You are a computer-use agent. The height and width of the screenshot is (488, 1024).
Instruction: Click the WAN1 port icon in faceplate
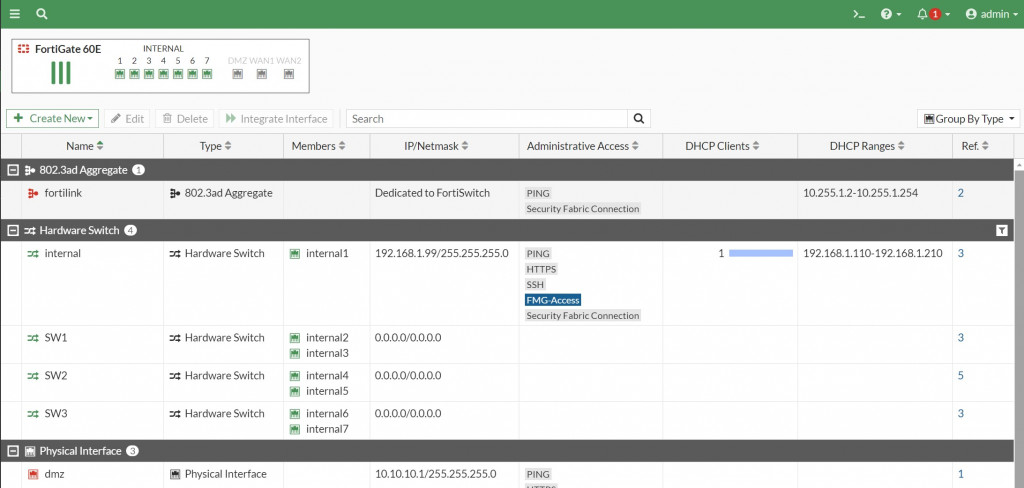tap(261, 74)
